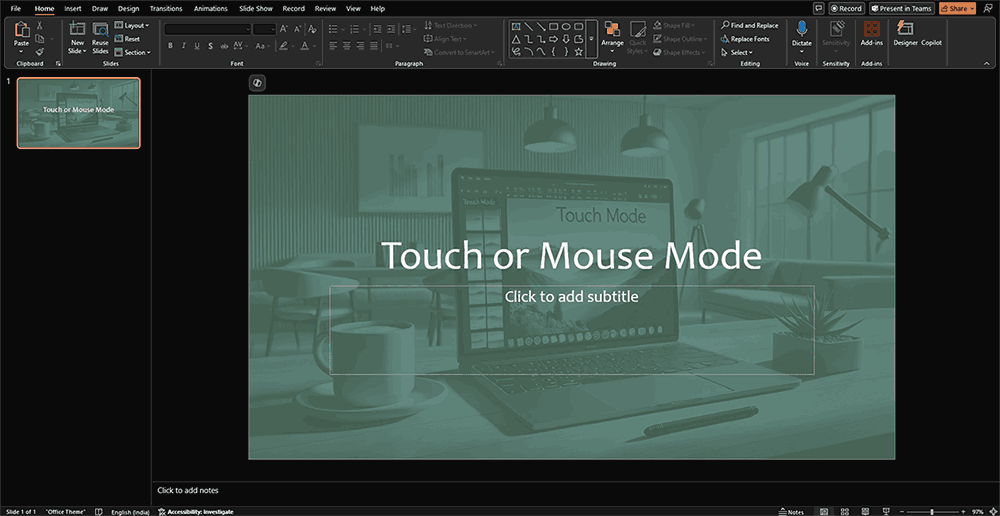Switch to the Transitions tab

pos(166,8)
